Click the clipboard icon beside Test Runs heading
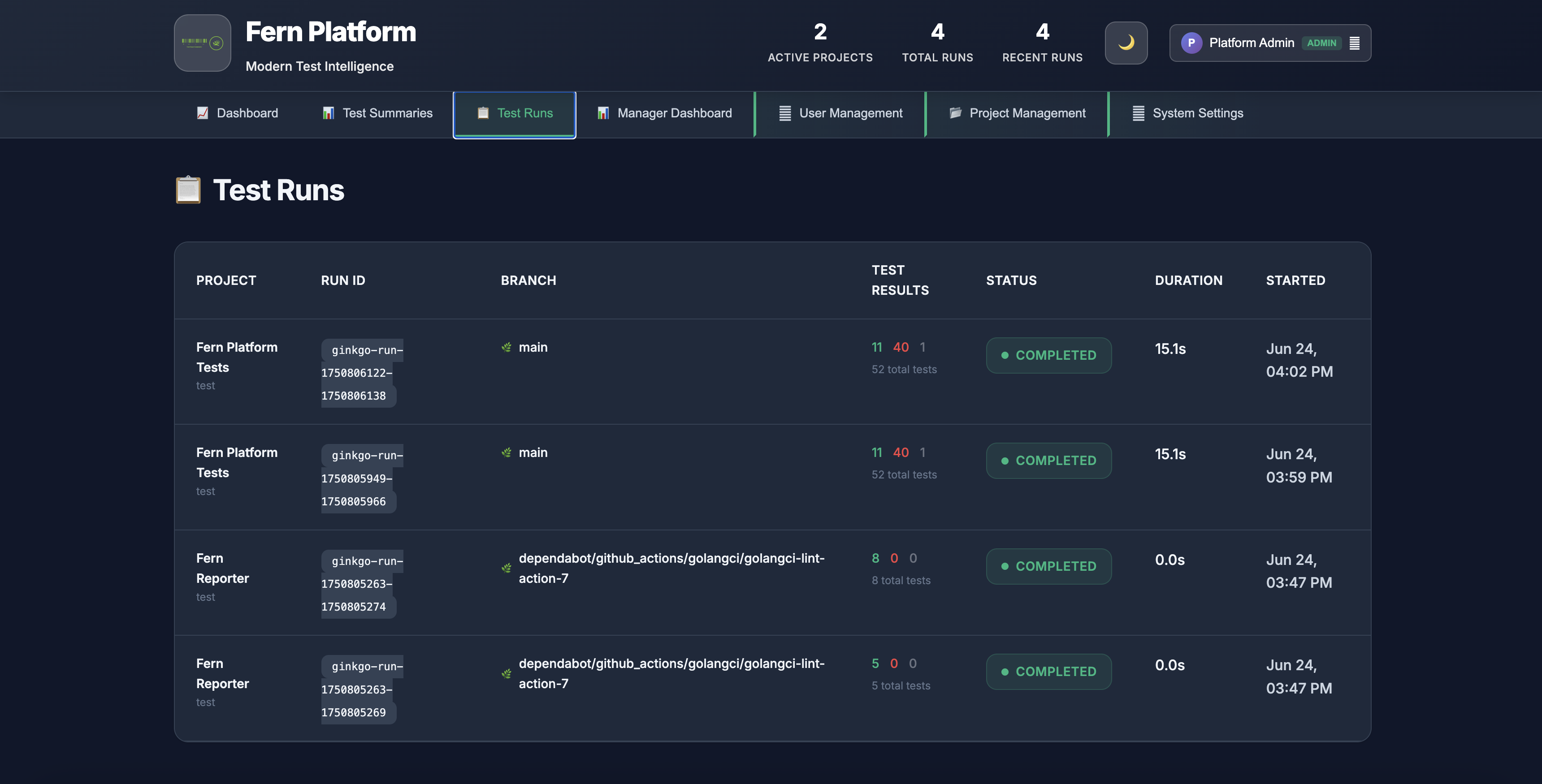 pos(188,190)
